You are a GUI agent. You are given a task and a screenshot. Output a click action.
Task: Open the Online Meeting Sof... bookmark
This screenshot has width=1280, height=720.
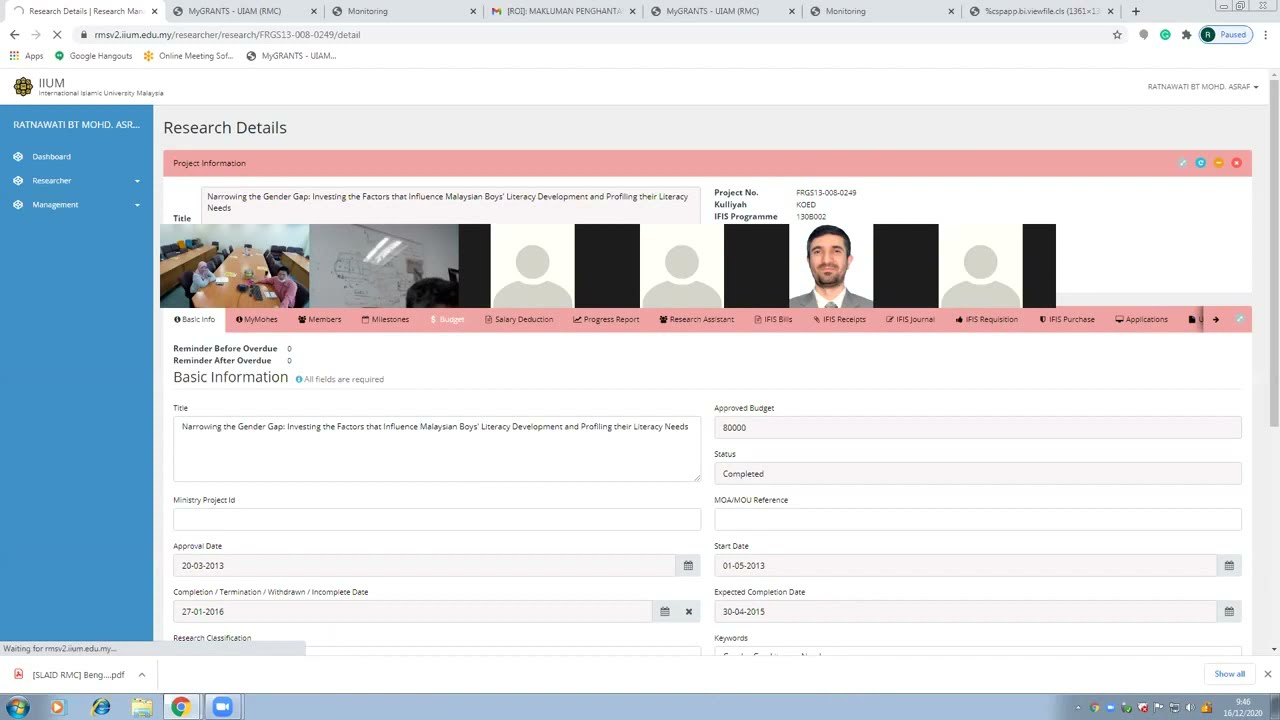[188, 56]
